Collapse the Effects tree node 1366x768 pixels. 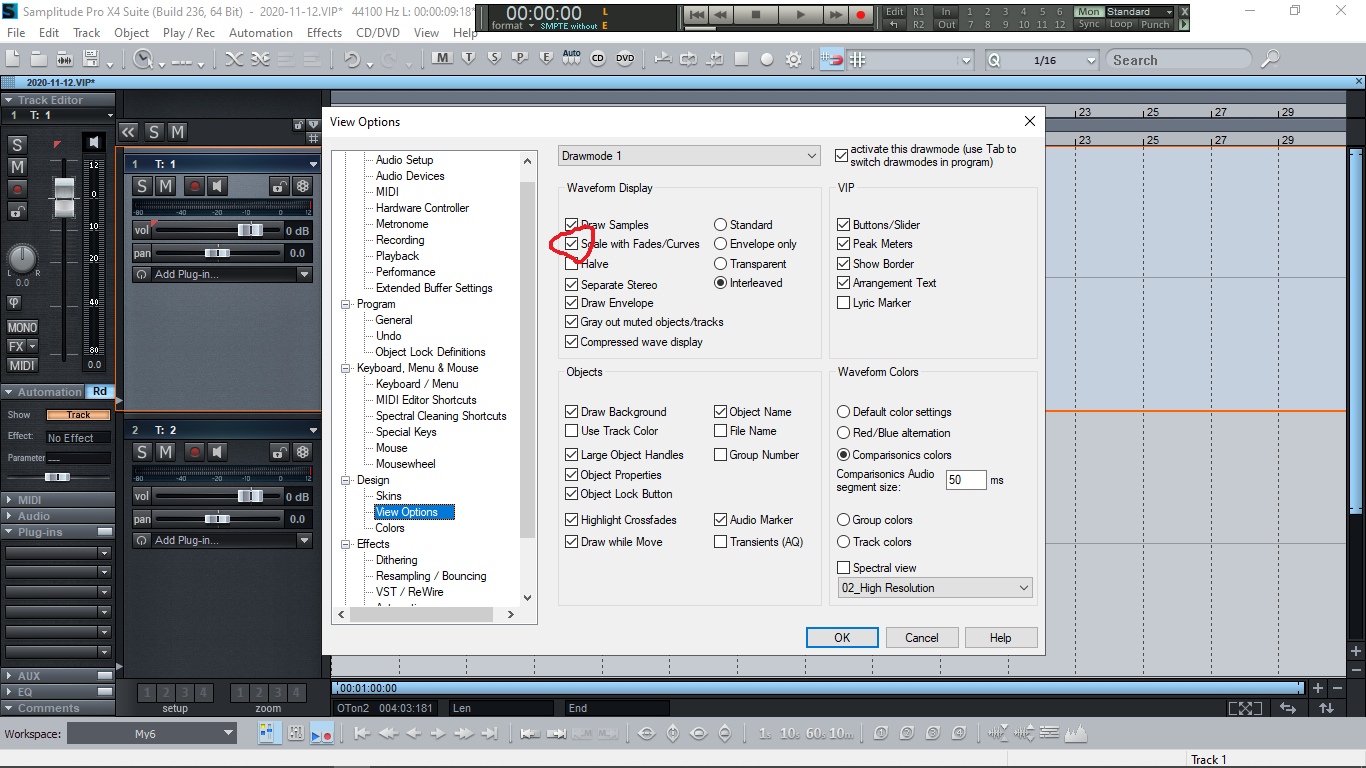pyautogui.click(x=347, y=544)
